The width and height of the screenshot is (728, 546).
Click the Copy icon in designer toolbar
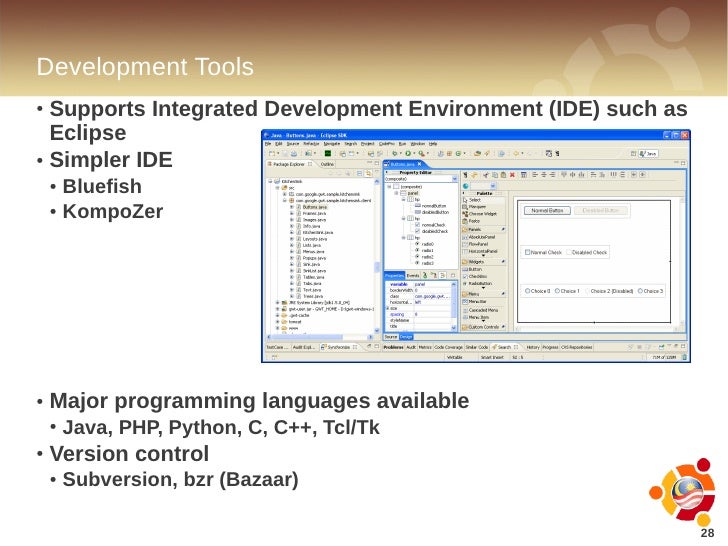(495, 175)
